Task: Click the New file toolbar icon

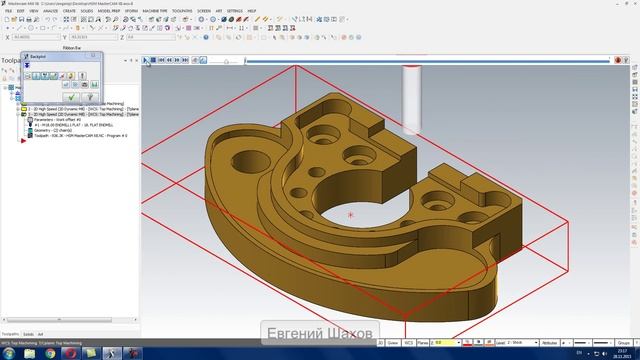Action: pyautogui.click(x=7, y=19)
